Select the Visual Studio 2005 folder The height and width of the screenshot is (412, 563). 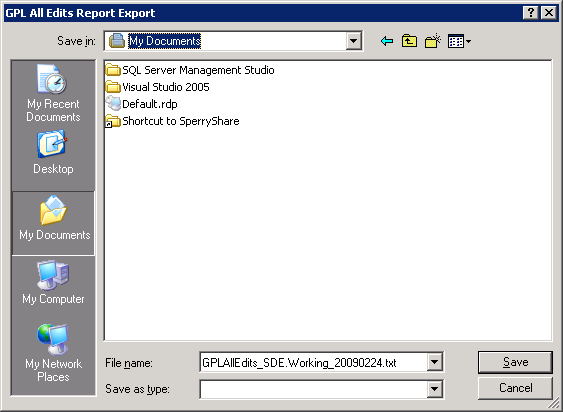pos(158,87)
